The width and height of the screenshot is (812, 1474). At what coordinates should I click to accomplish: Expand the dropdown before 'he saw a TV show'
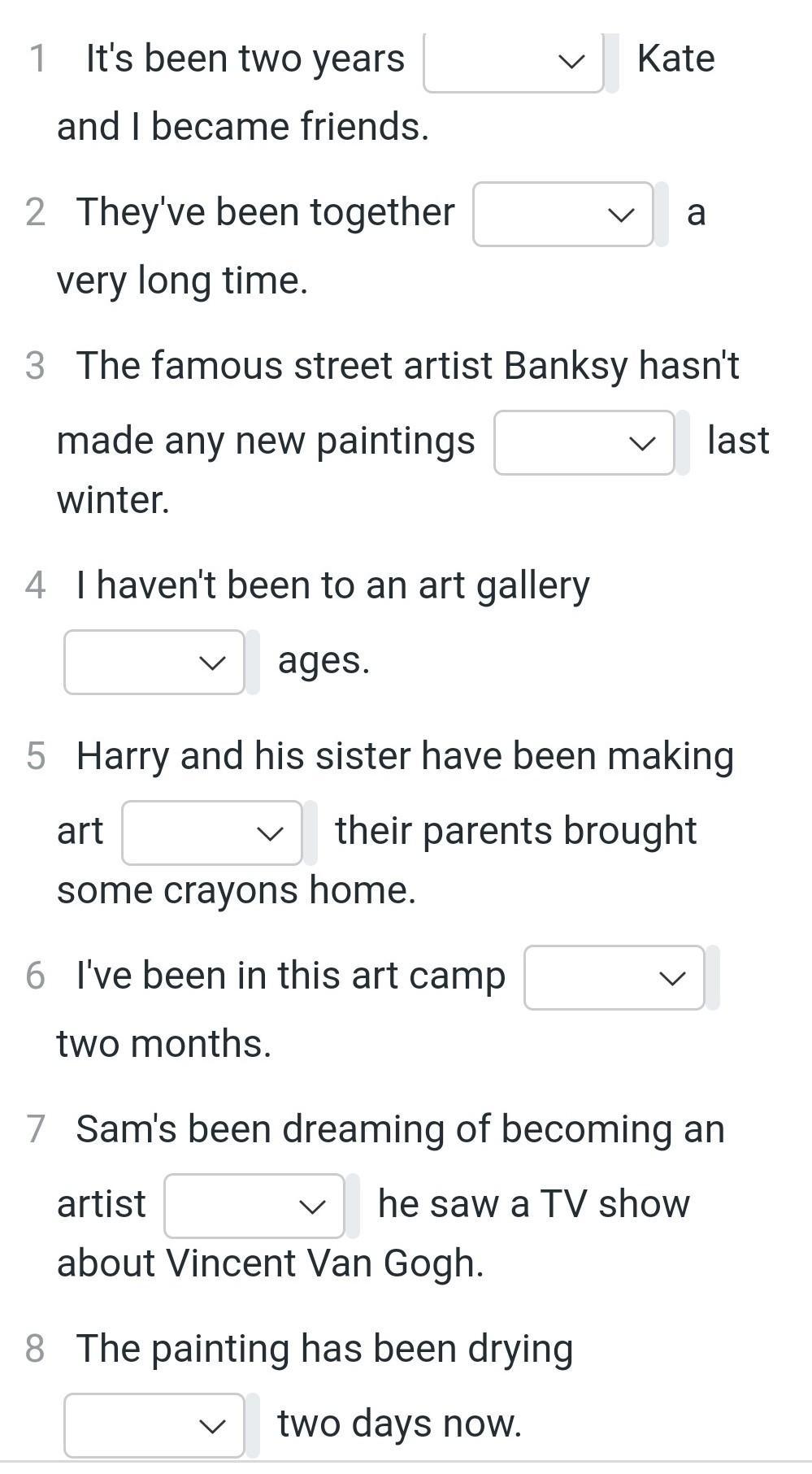tap(254, 1207)
